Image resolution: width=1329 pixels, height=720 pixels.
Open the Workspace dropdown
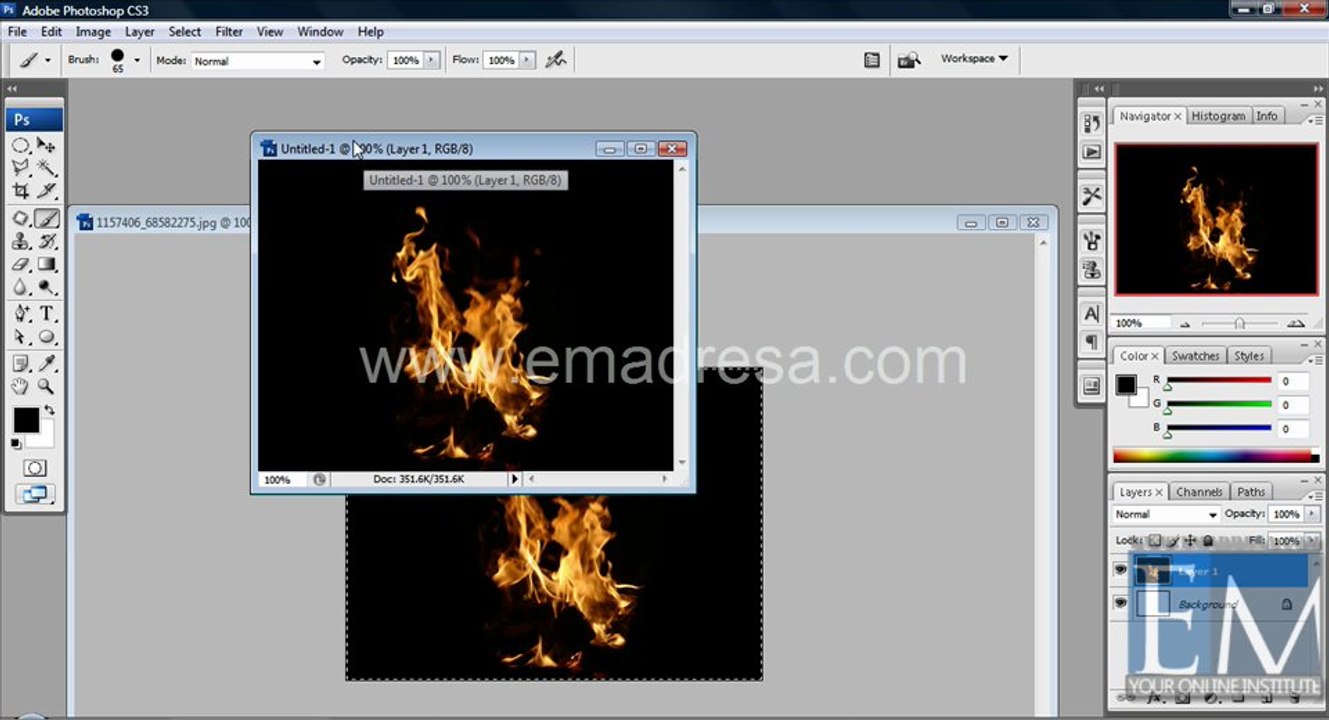coord(974,59)
